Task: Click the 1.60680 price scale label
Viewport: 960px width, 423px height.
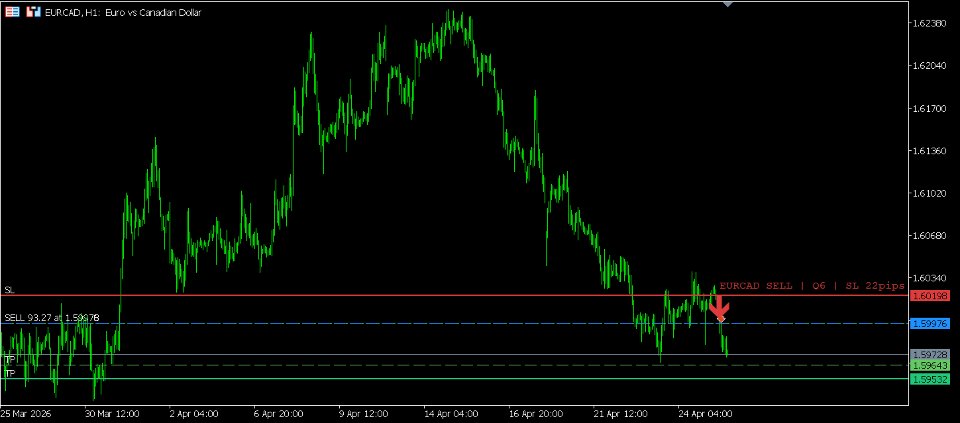Action: tap(929, 236)
